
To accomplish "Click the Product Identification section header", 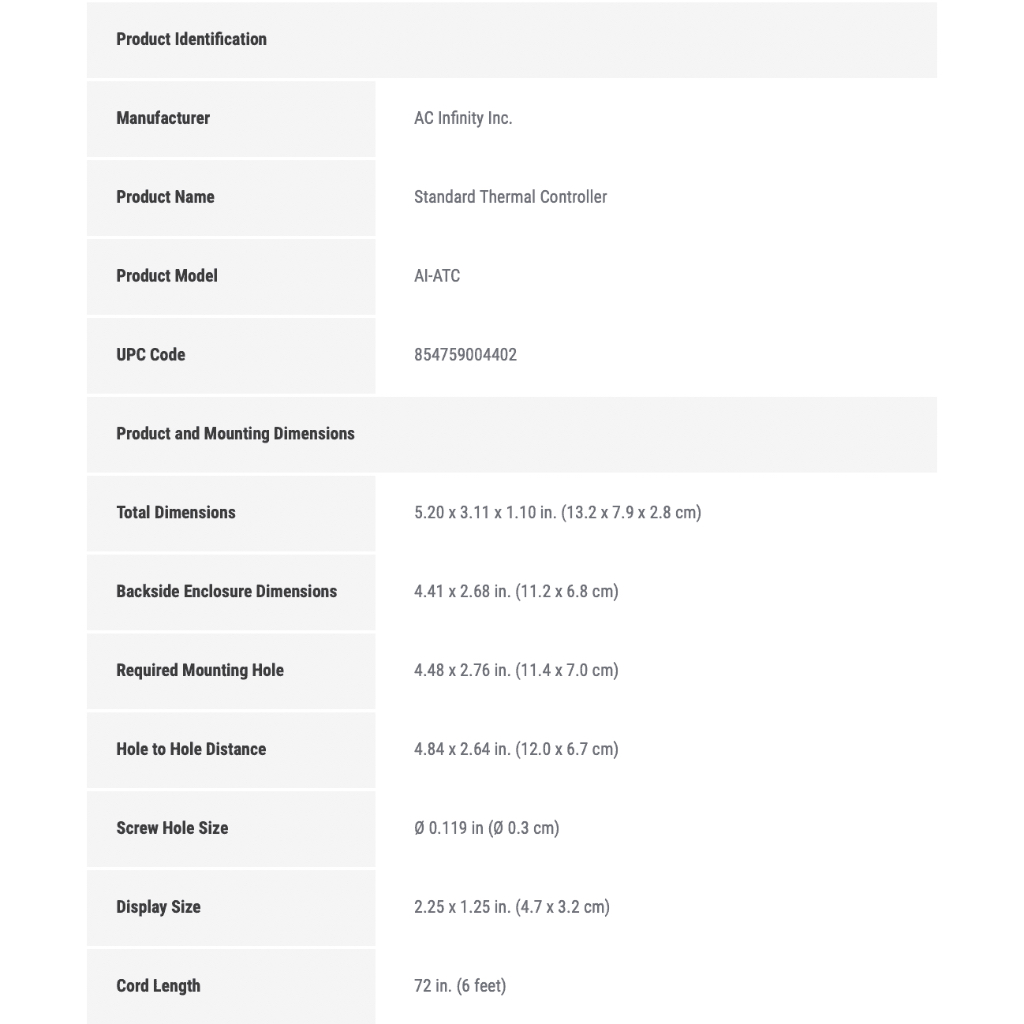I will (x=191, y=39).
